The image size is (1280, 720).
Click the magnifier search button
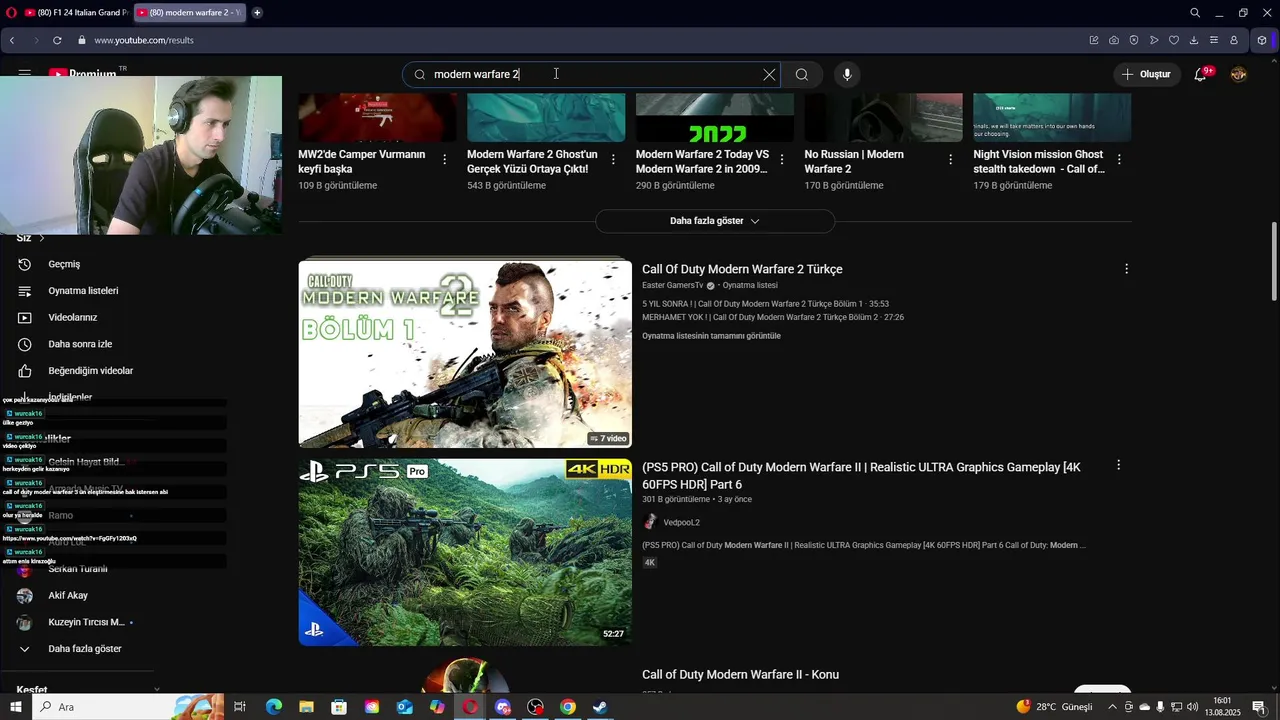(802, 74)
